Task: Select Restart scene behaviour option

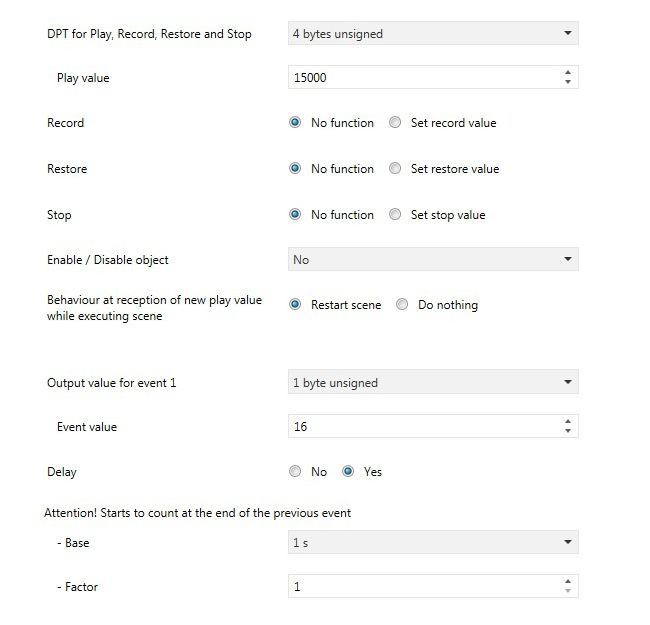Action: 295,305
